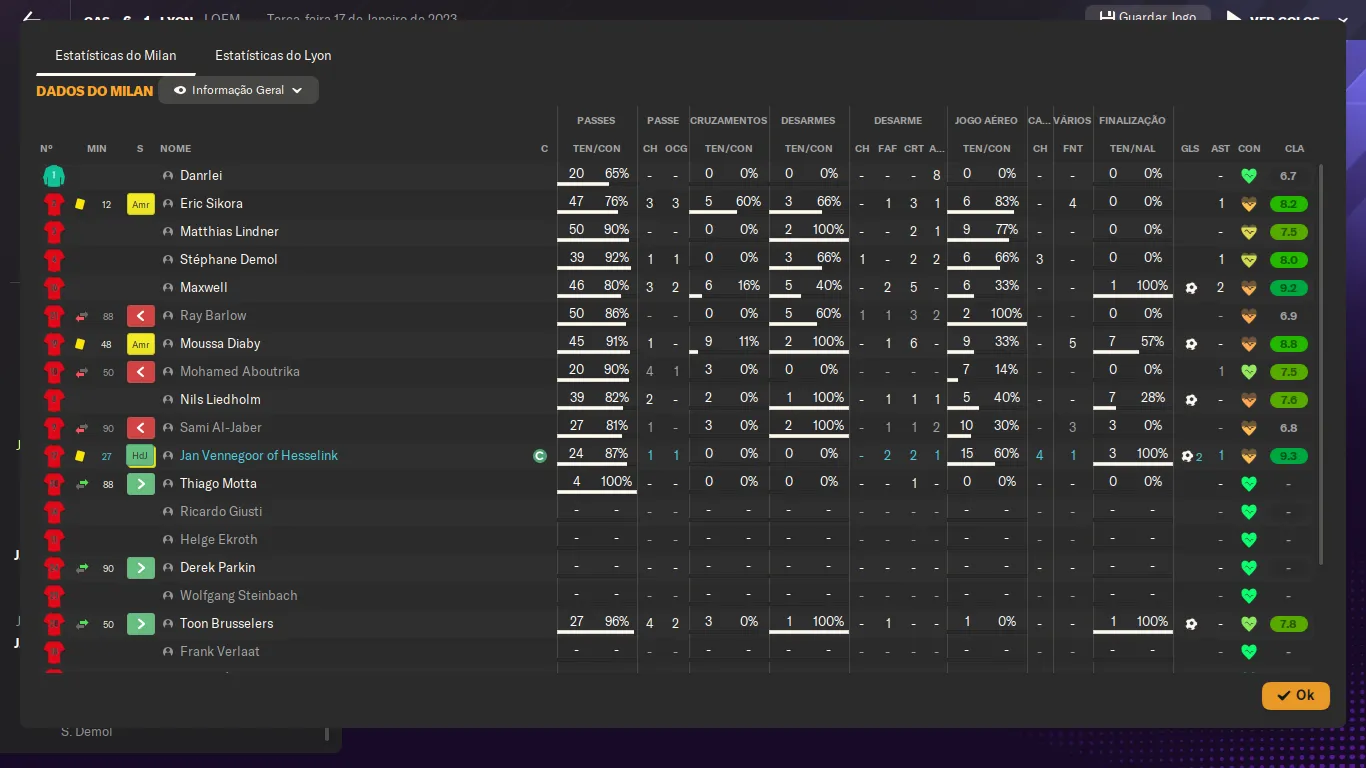
Task: Click the Amr badge for Eric Sikora
Action: [x=141, y=204]
